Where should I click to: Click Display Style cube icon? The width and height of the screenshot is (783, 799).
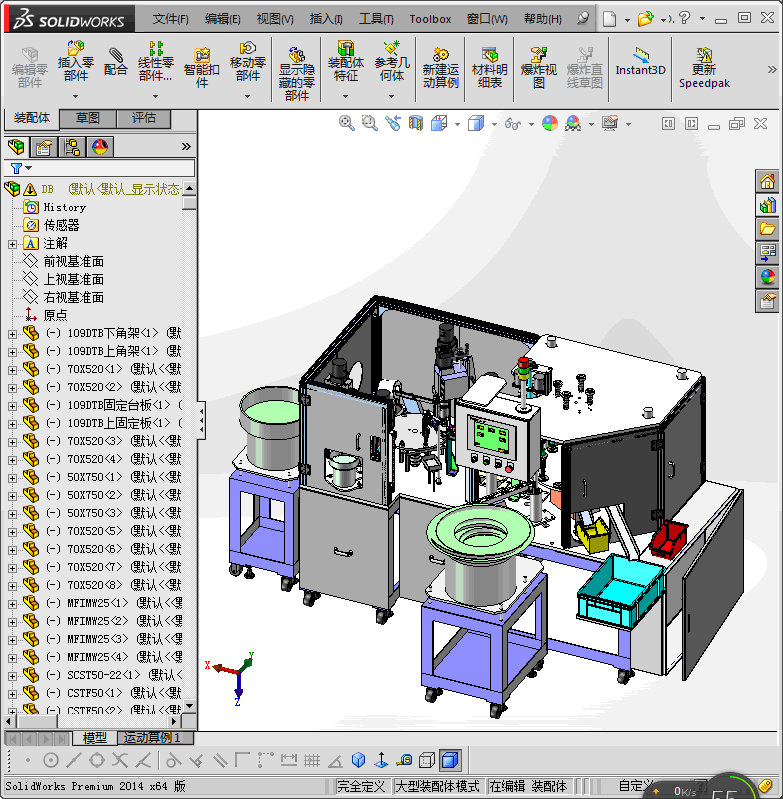pos(476,123)
